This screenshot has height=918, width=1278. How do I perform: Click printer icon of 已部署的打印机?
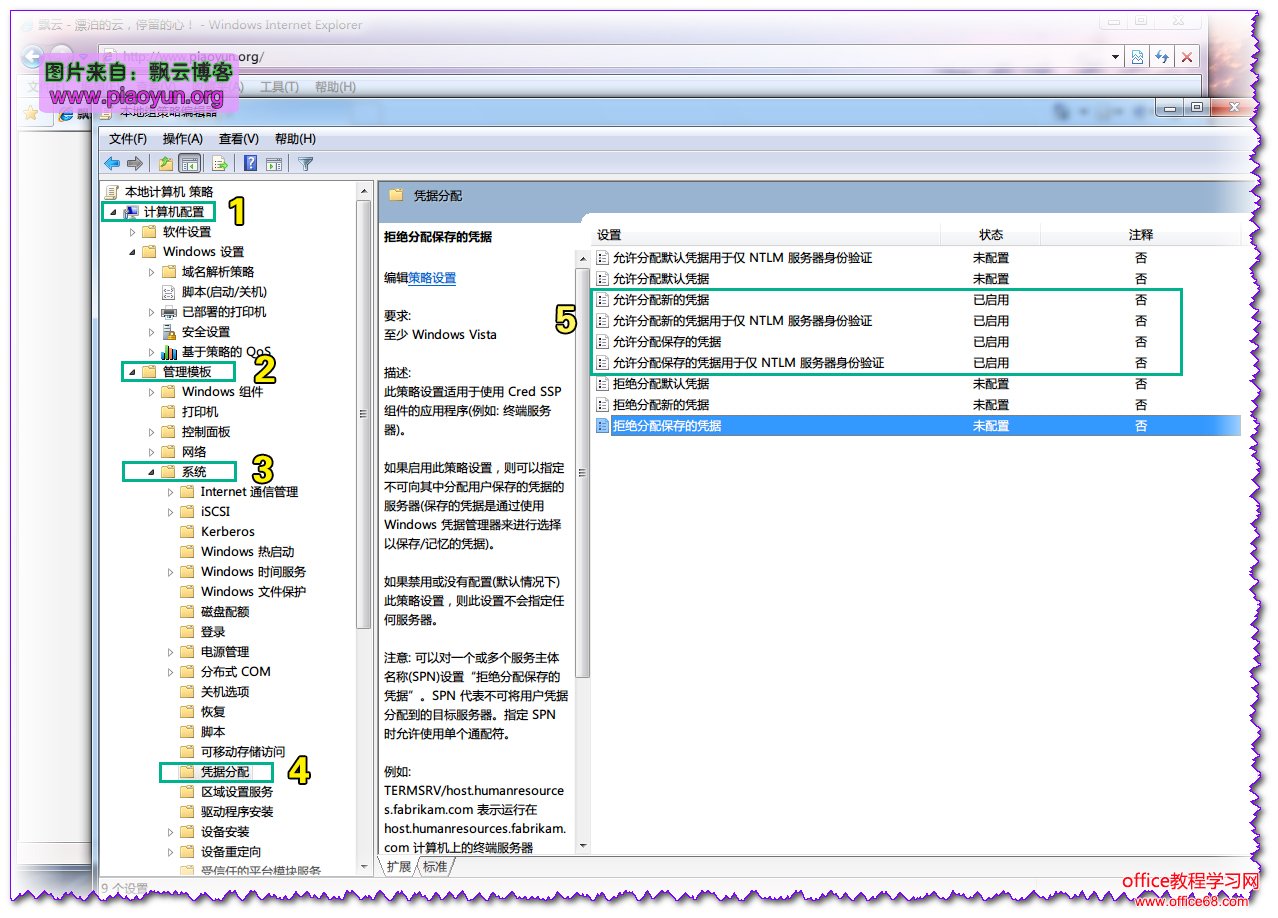click(x=168, y=312)
